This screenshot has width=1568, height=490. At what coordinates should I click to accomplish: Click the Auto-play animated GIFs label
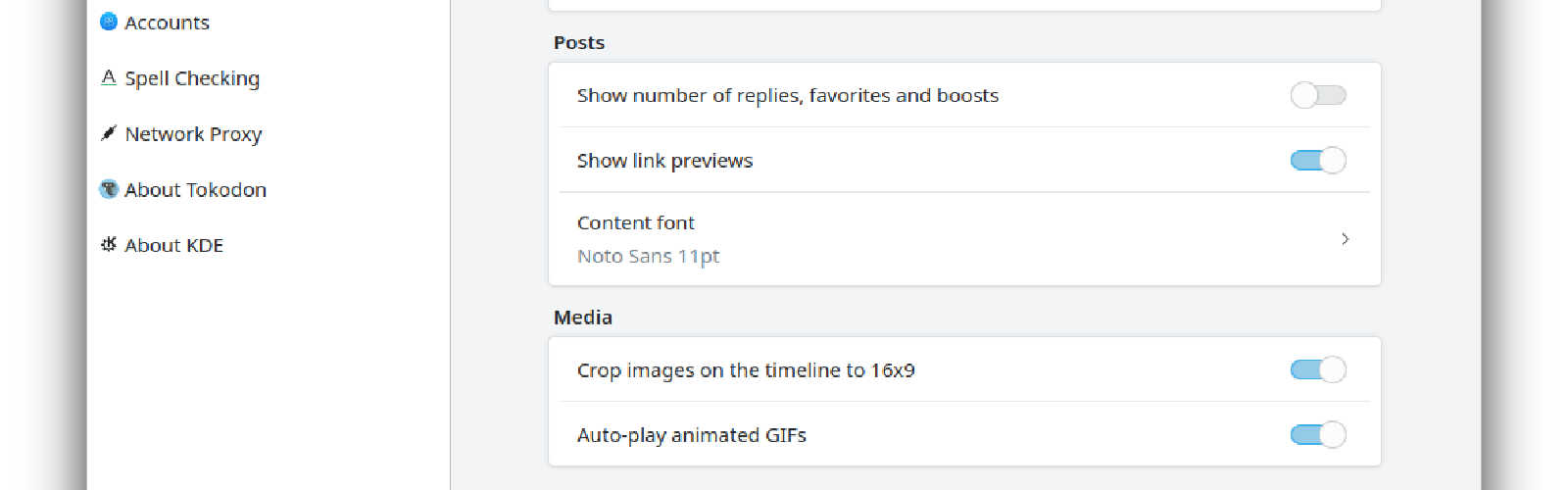pyautogui.click(x=691, y=435)
